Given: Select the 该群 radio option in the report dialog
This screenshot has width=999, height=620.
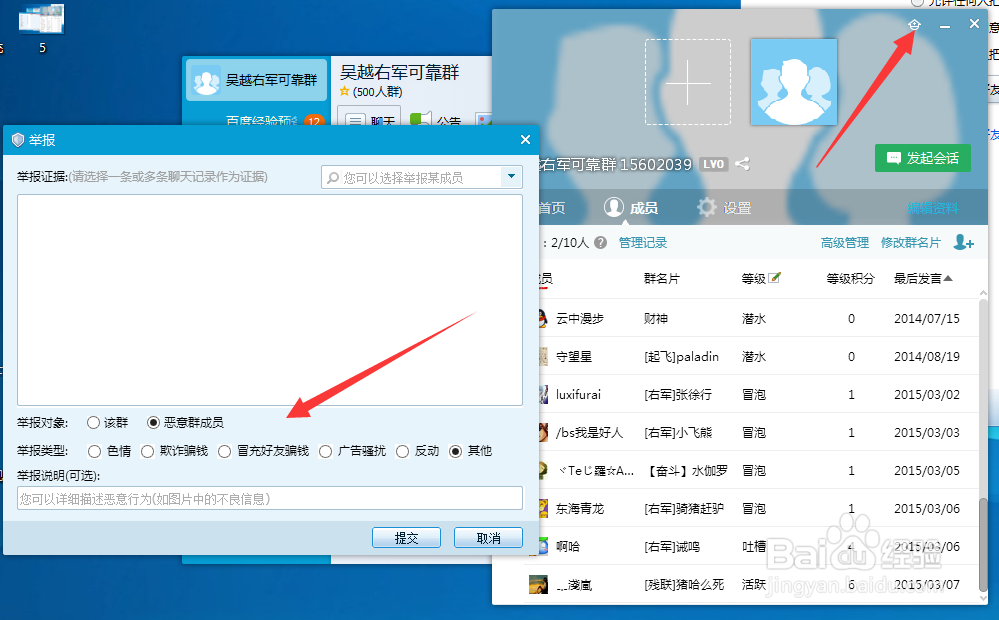Looking at the screenshot, I should pyautogui.click(x=92, y=422).
